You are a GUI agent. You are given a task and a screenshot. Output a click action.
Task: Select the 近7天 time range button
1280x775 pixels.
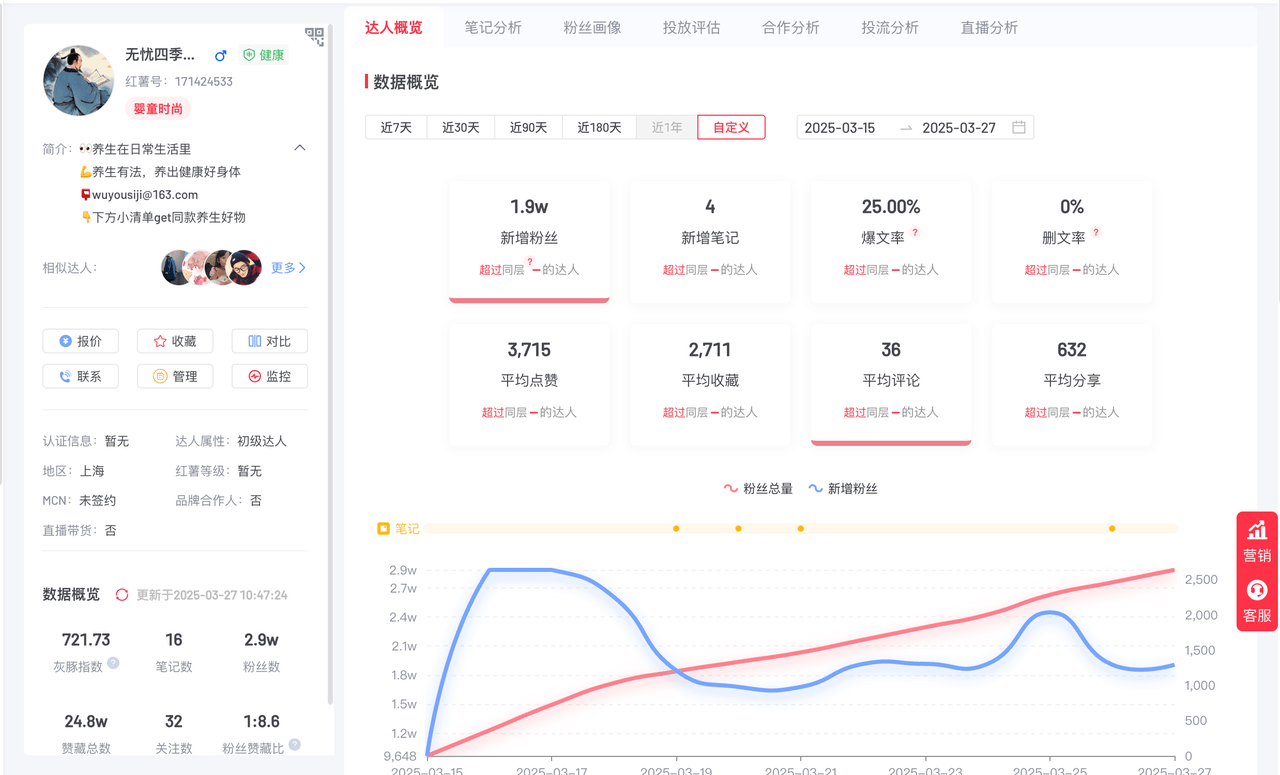(x=395, y=127)
